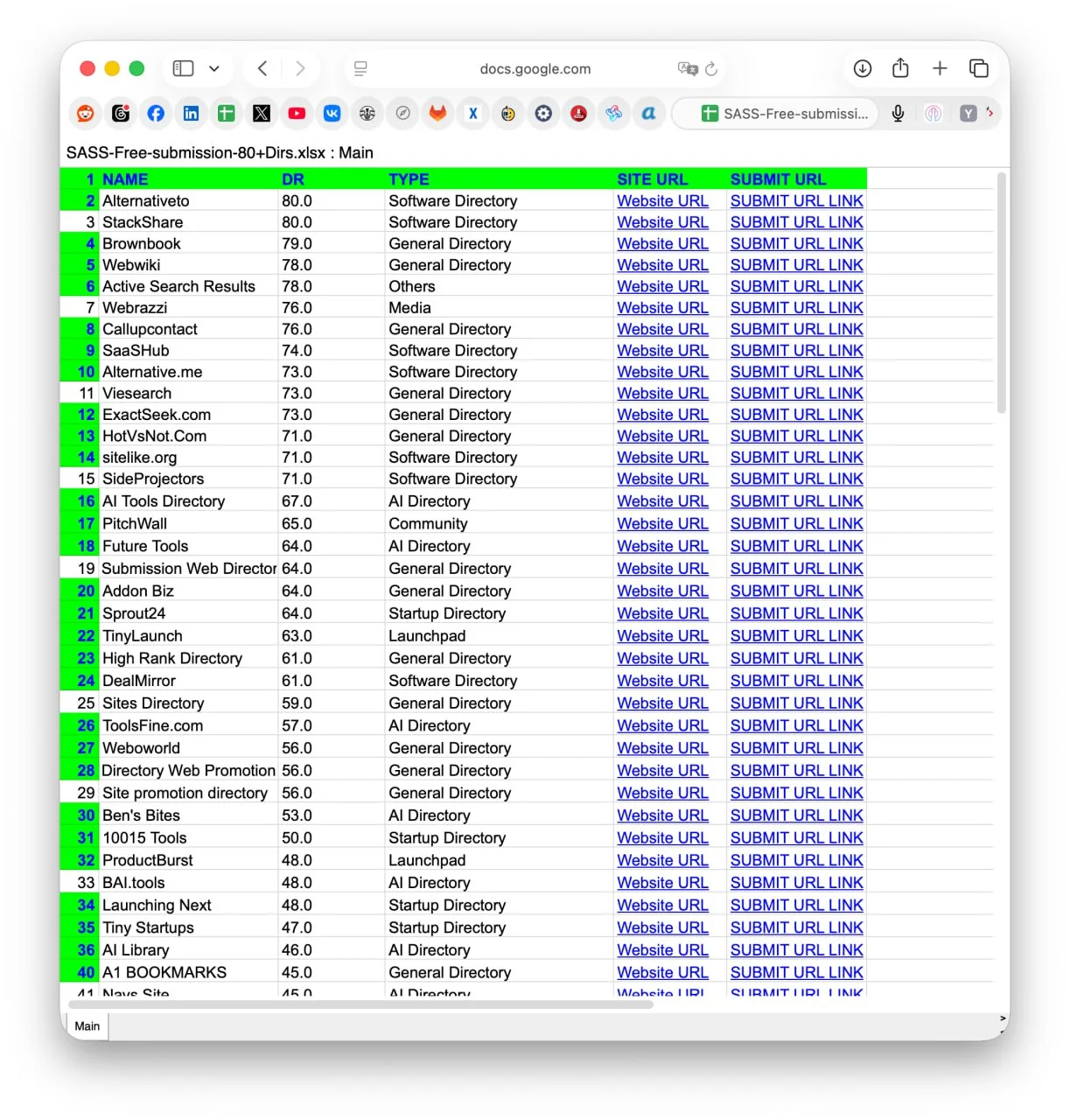Go back to the previous page
1070x1120 pixels.
[262, 68]
